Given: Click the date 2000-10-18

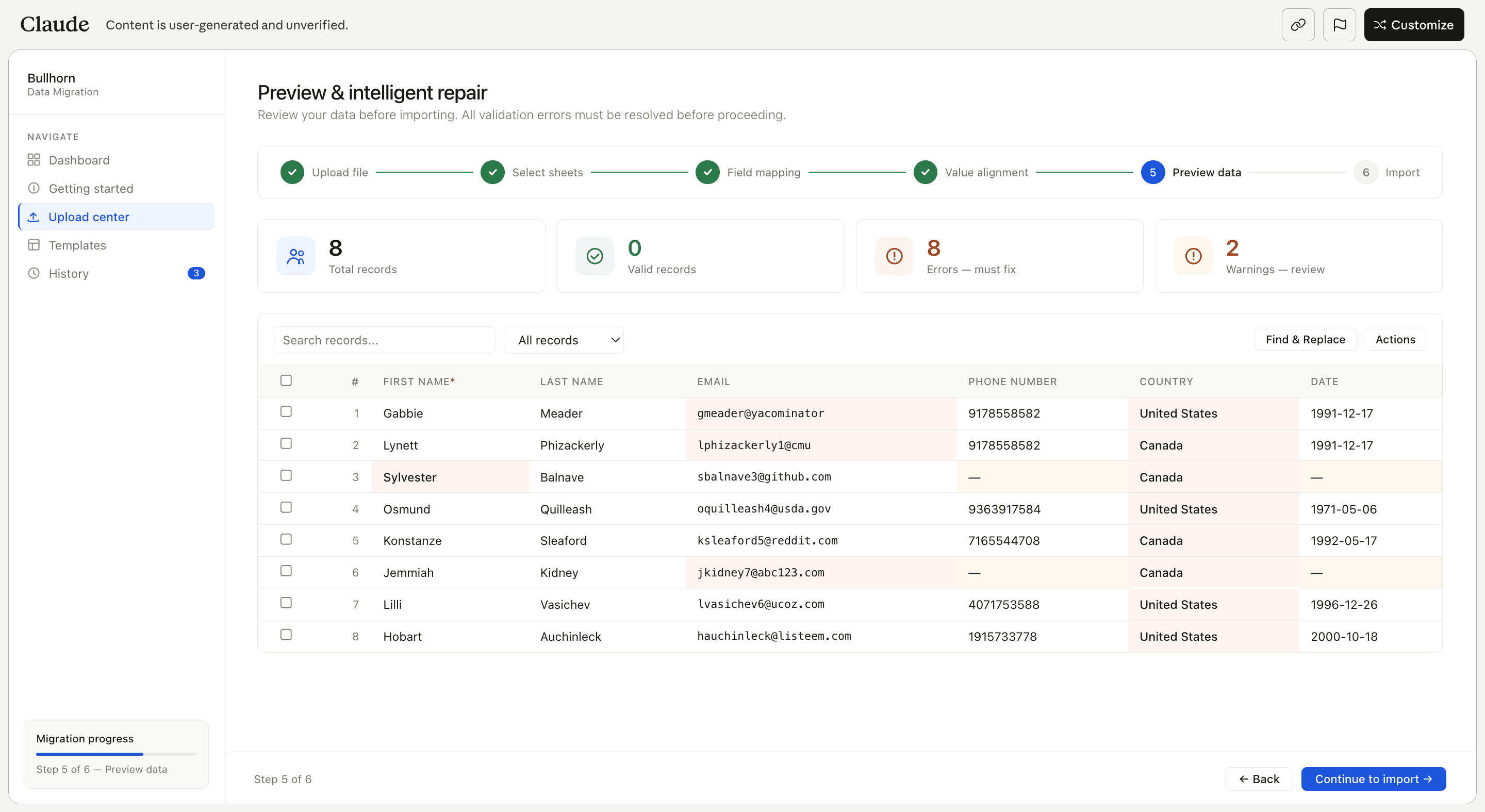Looking at the screenshot, I should pyautogui.click(x=1344, y=636).
